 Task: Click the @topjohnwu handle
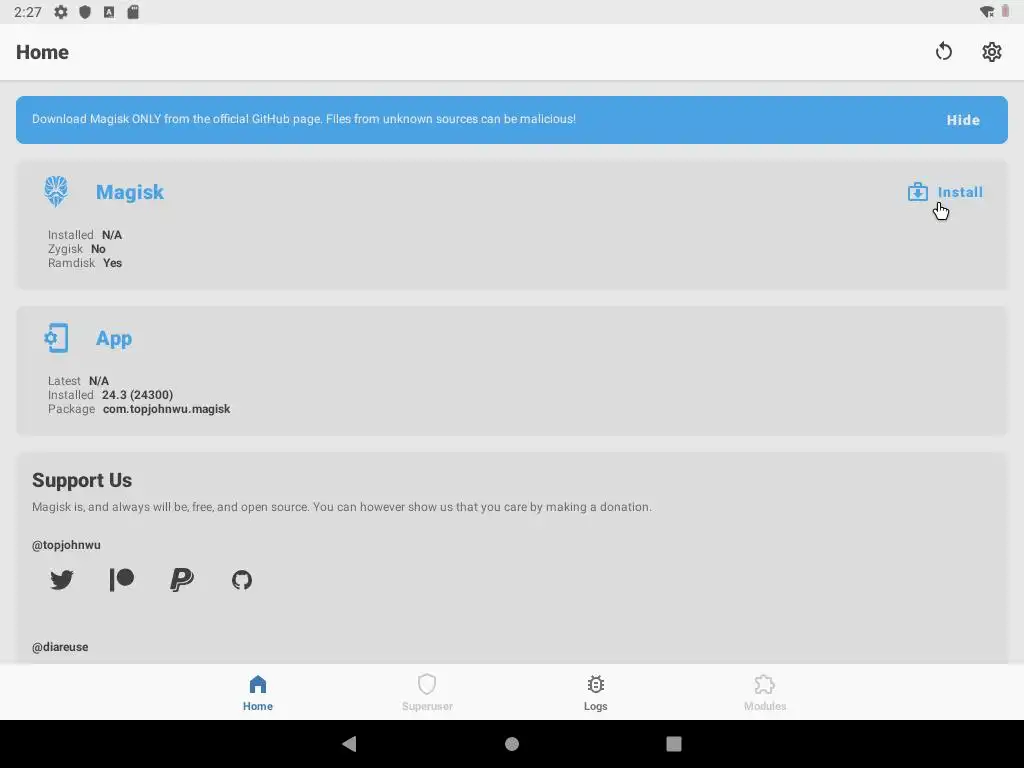(66, 545)
